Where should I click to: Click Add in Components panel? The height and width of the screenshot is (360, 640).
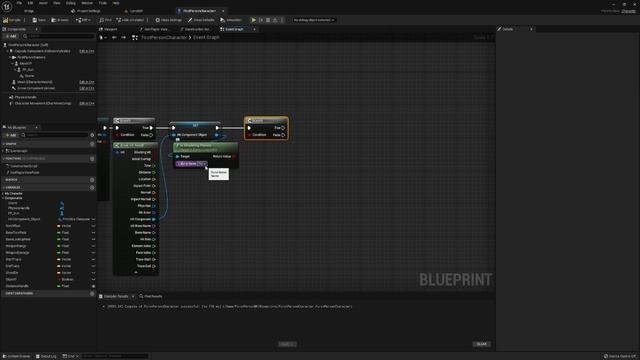[x=11, y=36]
